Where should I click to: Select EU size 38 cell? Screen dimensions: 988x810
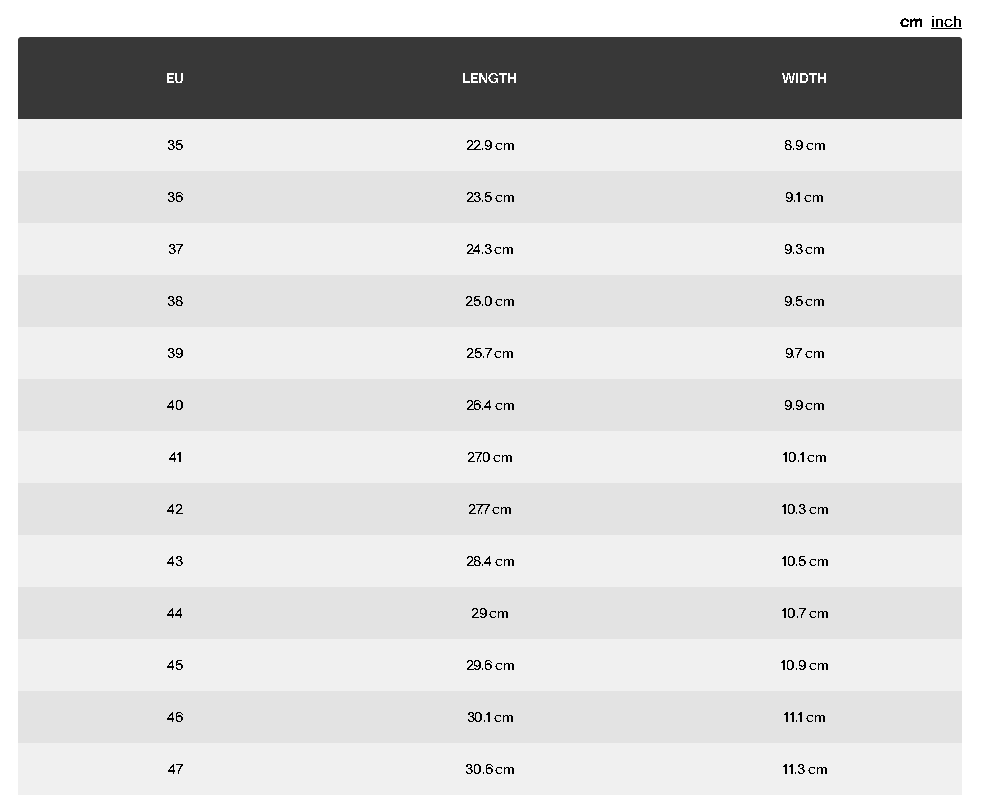(x=175, y=301)
